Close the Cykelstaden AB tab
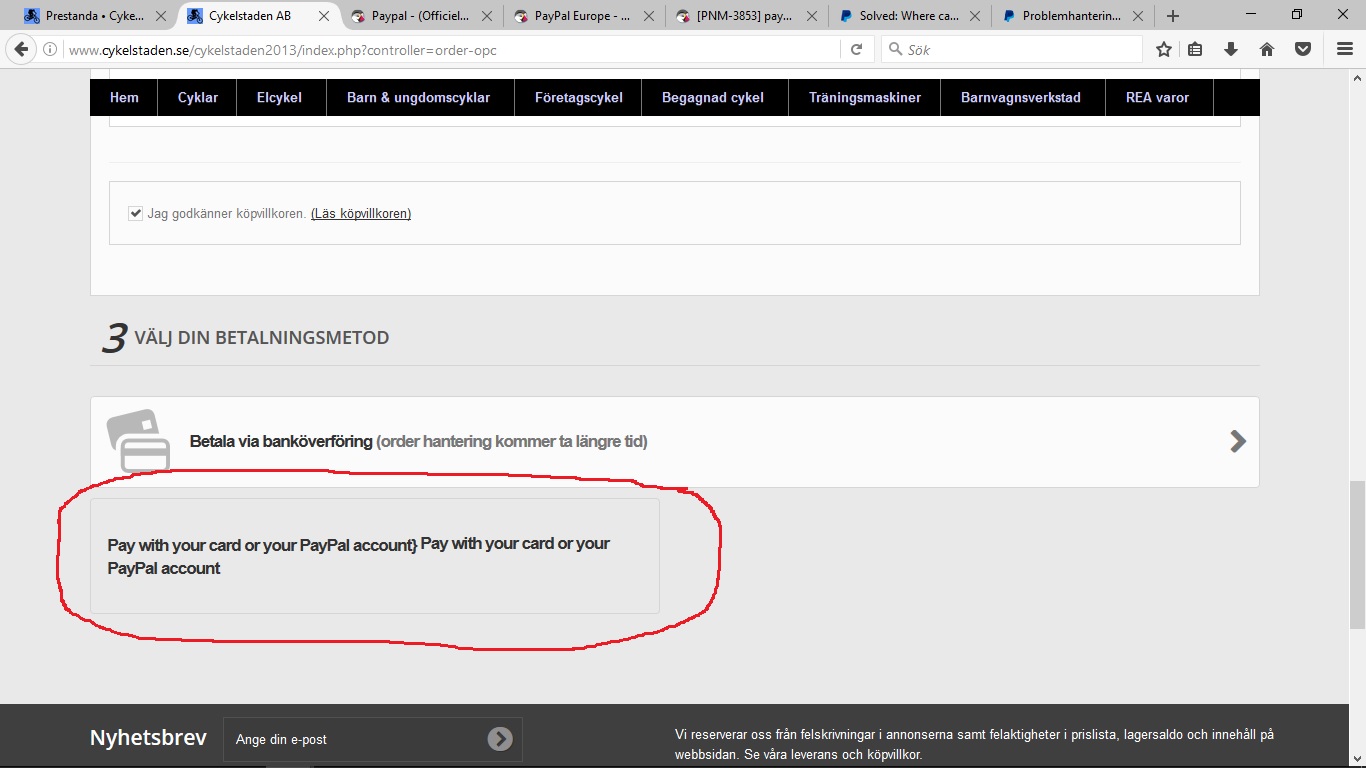Screen dimensions: 1366x768 pos(324,16)
